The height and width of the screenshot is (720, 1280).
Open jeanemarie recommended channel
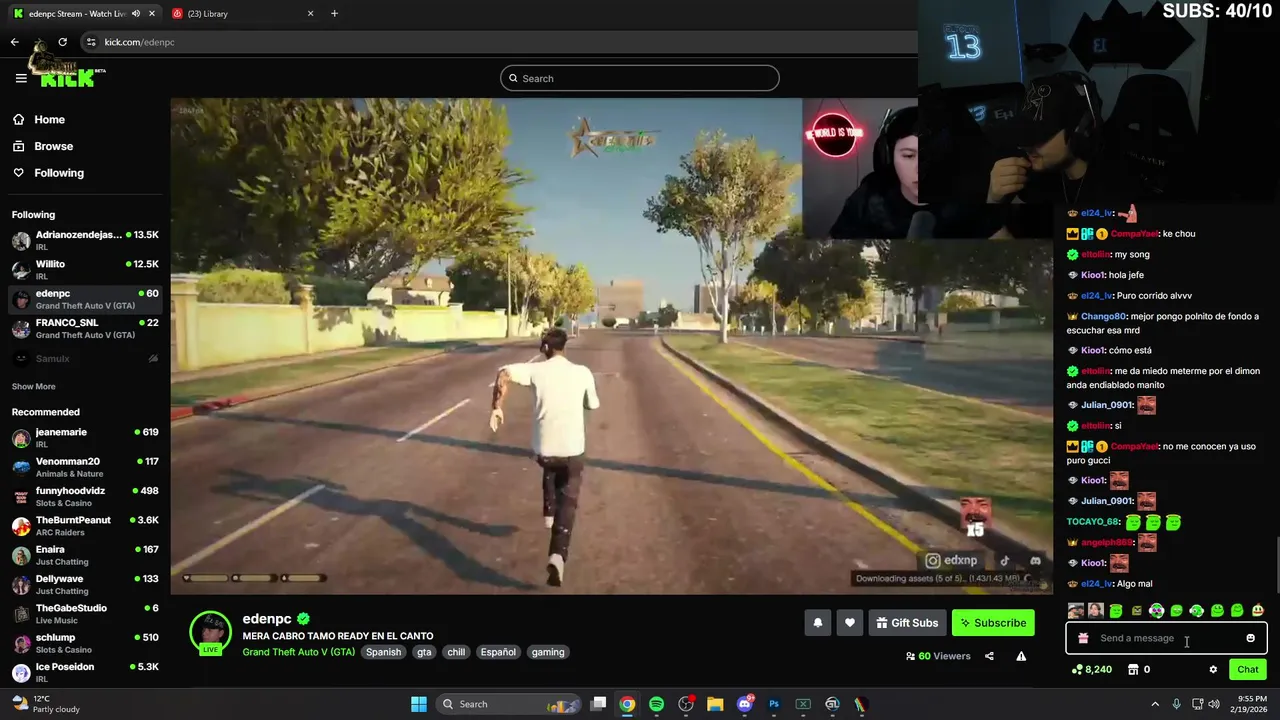tap(85, 437)
